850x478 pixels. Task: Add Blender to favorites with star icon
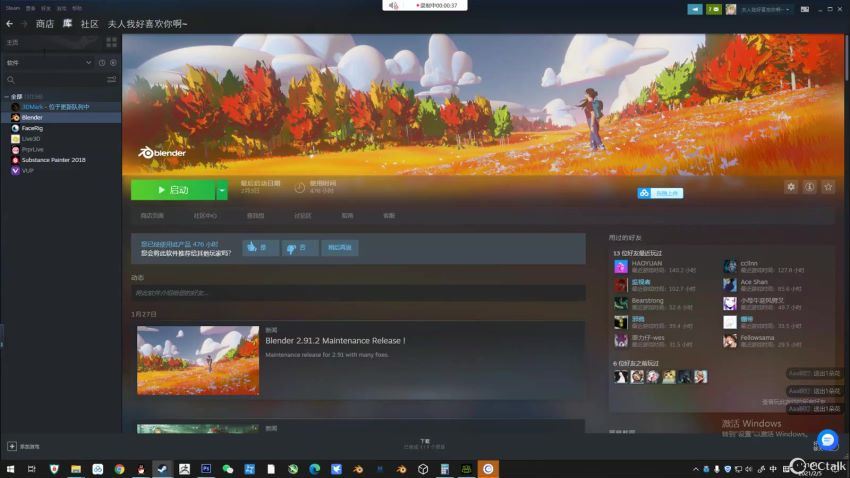[827, 187]
